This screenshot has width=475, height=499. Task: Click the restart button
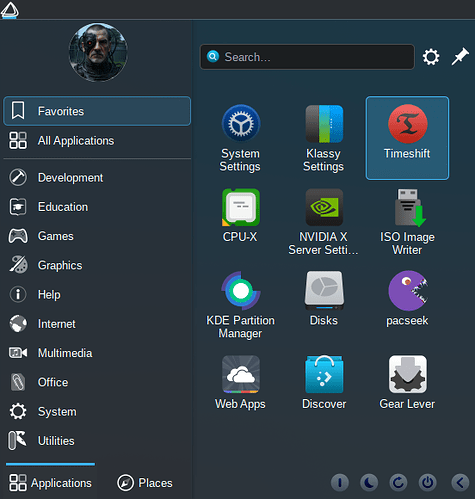pos(398,482)
